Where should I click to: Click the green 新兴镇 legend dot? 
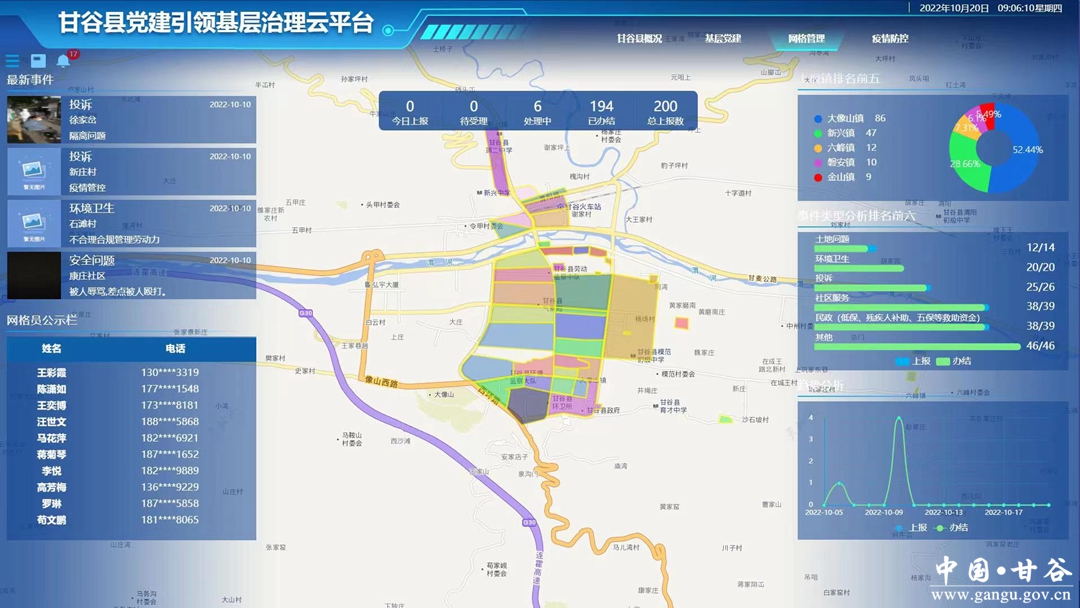(818, 133)
